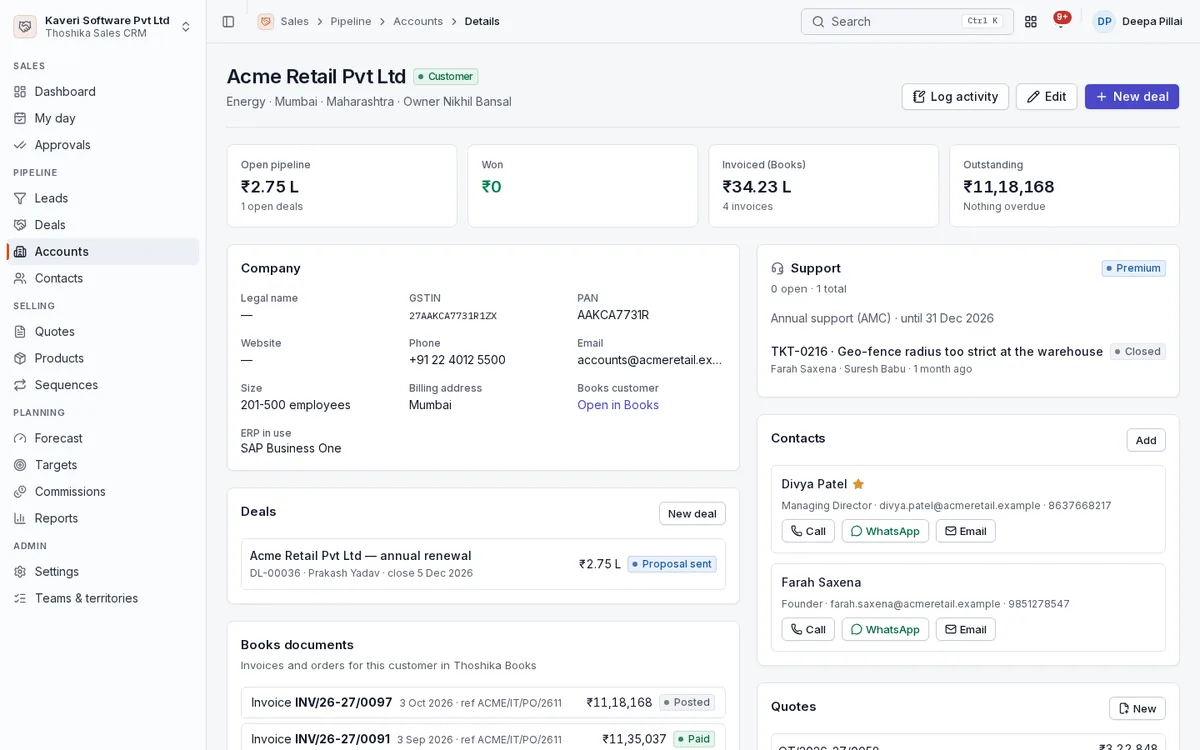The image size is (1200, 750).
Task: Click the star icon beside Divya Patel
Action: coord(858,484)
